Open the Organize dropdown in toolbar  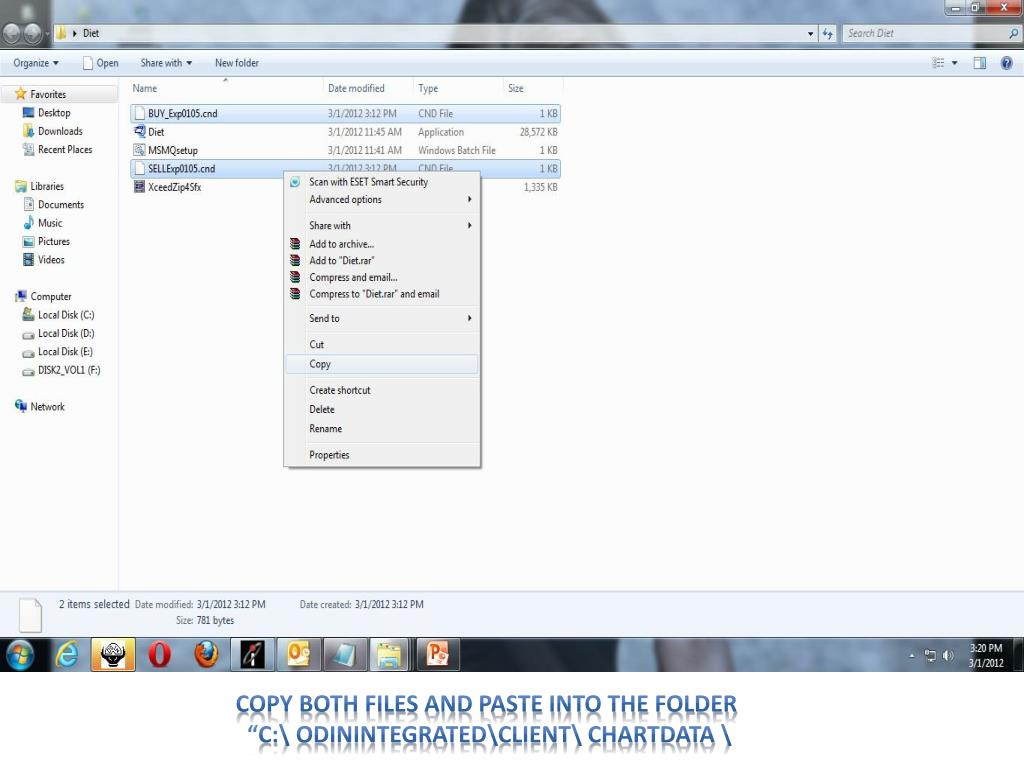(x=36, y=63)
